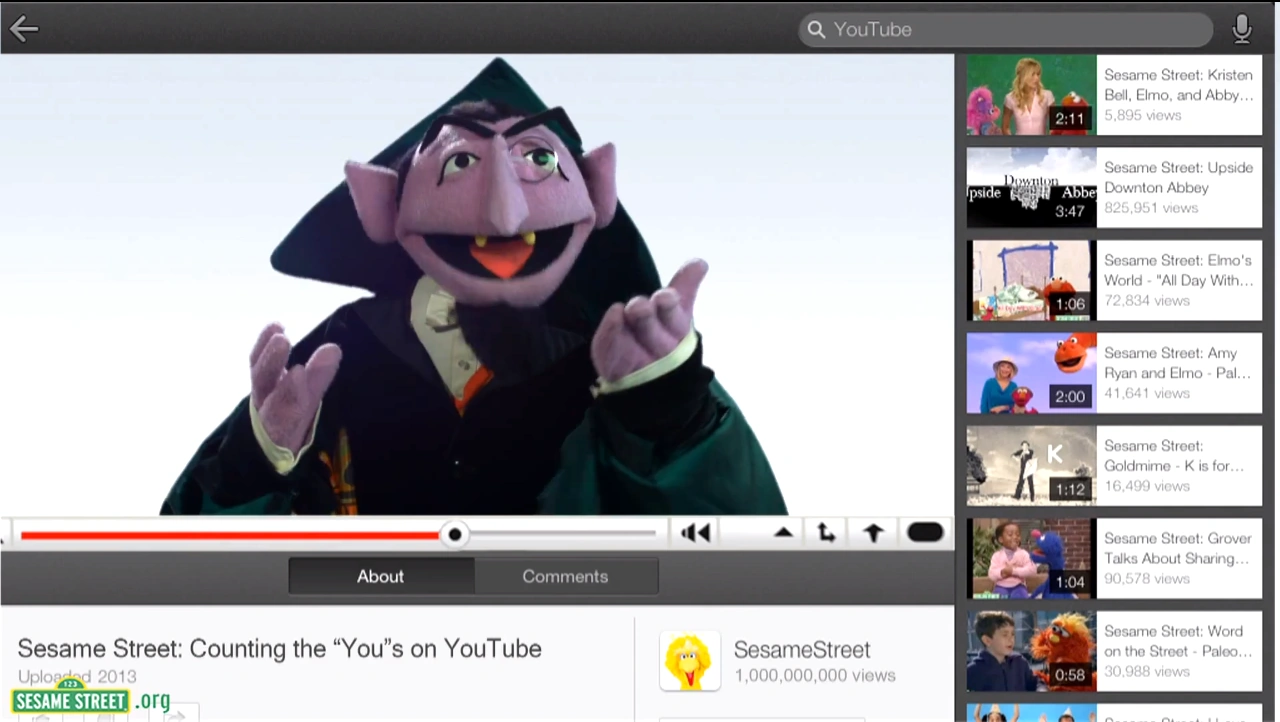Click the '30,988 views' count
Image resolution: width=1280 pixels, height=722 pixels.
1147,671
